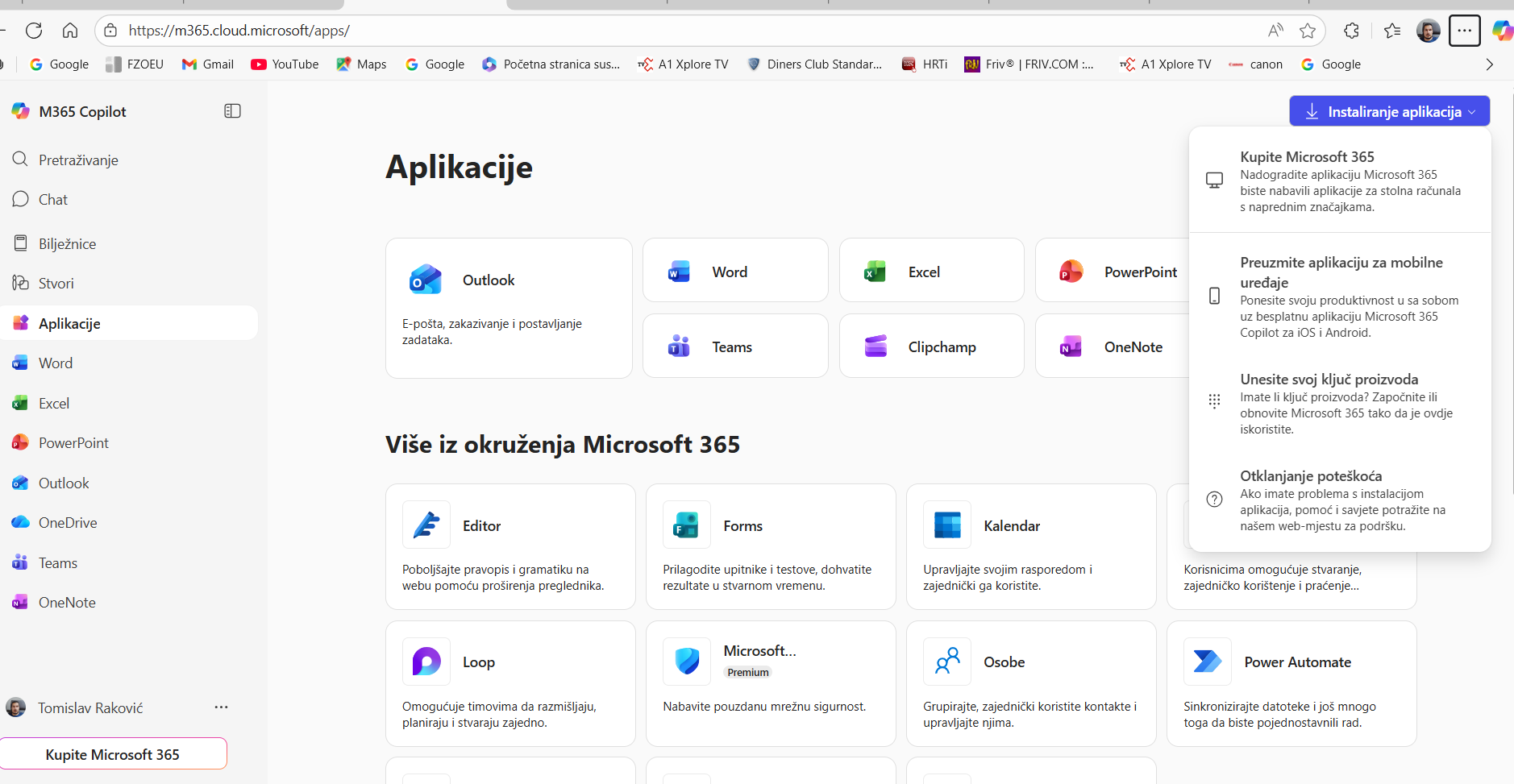The width and height of the screenshot is (1514, 784).
Task: Open OneDrive from the sidebar
Action: pos(129,522)
